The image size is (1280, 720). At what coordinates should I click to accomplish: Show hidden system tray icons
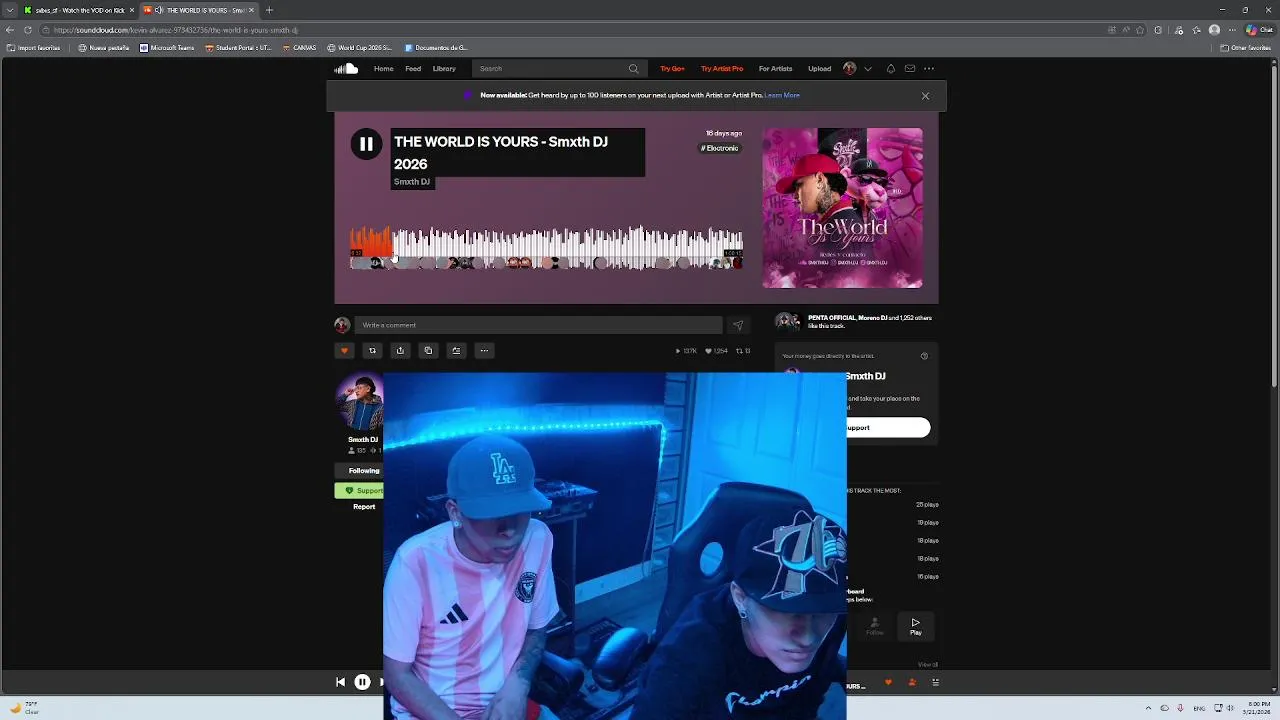pyautogui.click(x=1148, y=708)
